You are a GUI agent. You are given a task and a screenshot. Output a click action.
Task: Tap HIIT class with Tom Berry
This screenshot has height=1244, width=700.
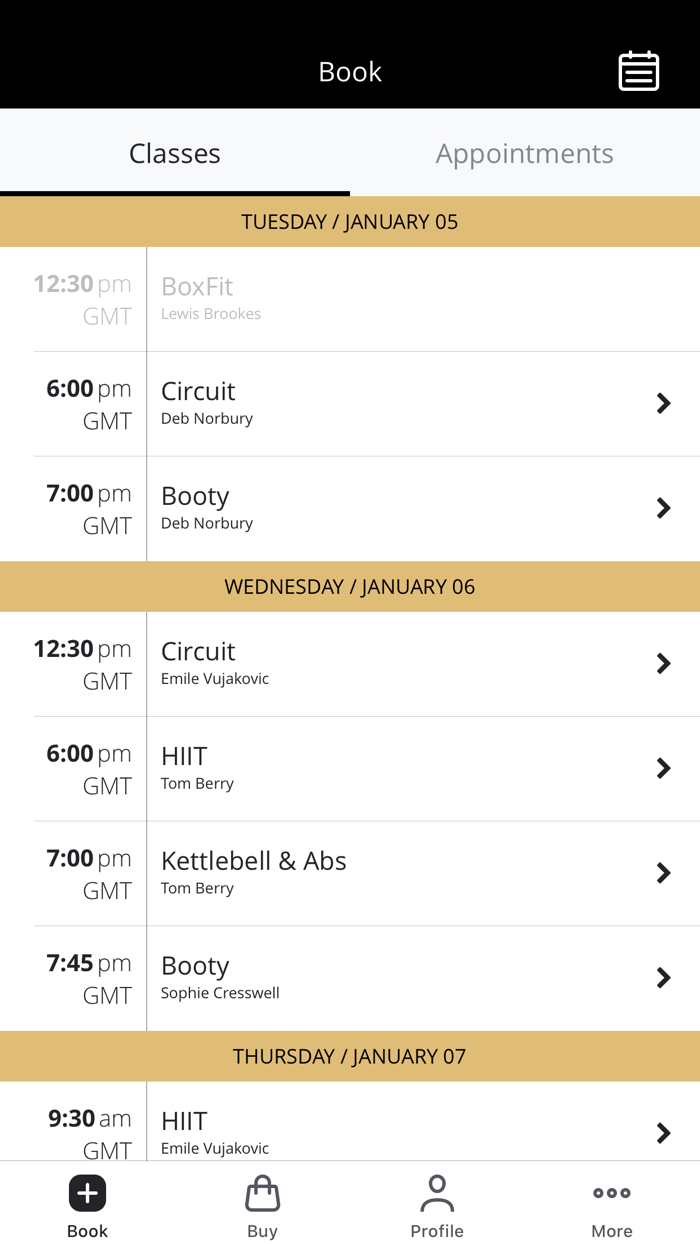coord(185,757)
